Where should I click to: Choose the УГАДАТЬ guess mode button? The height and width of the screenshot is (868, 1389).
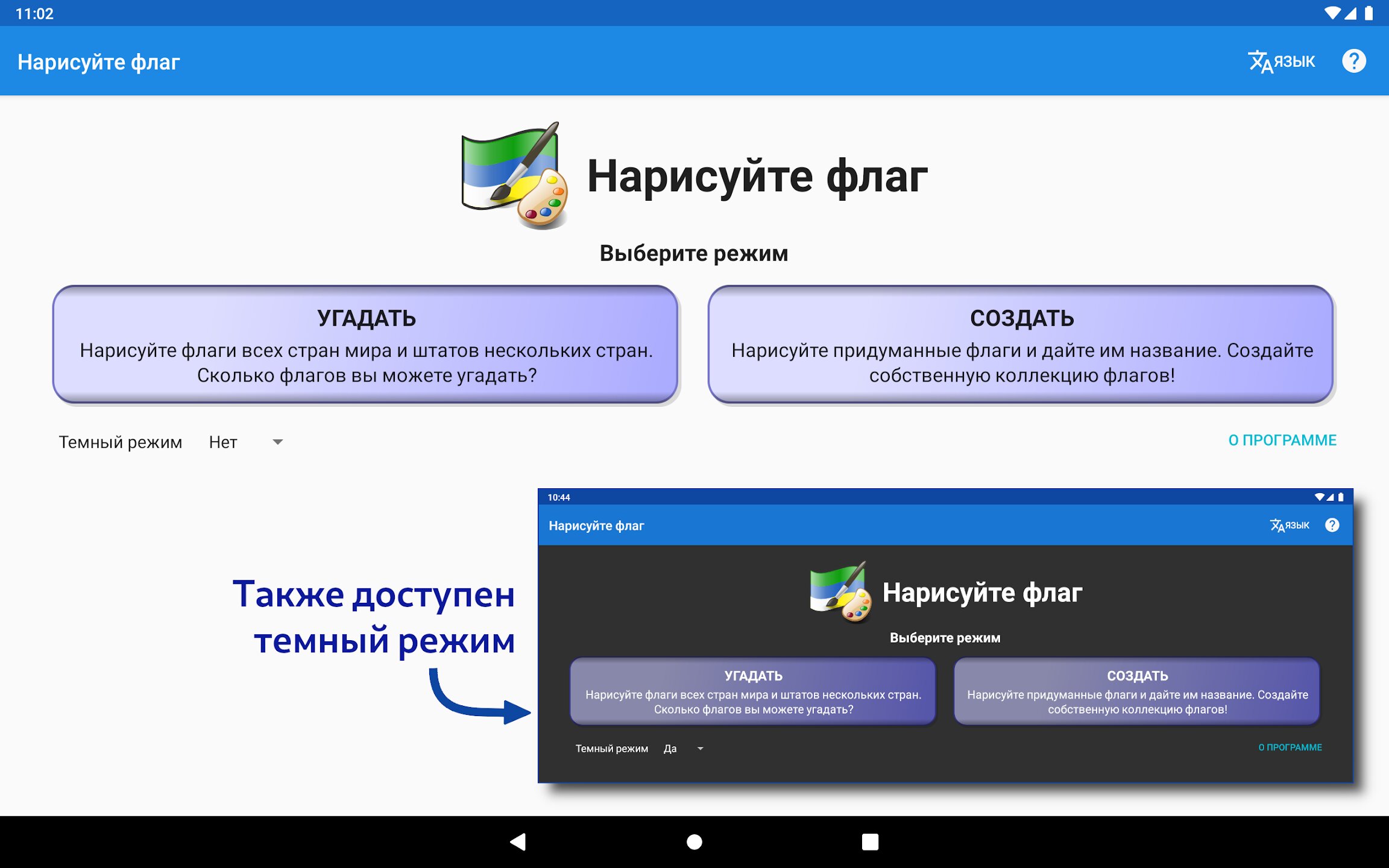coord(366,345)
